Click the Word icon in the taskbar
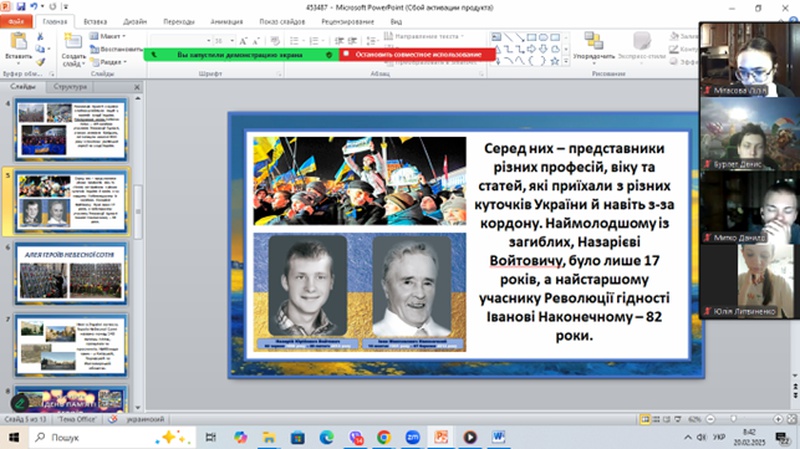The height and width of the screenshot is (449, 800). click(x=499, y=437)
